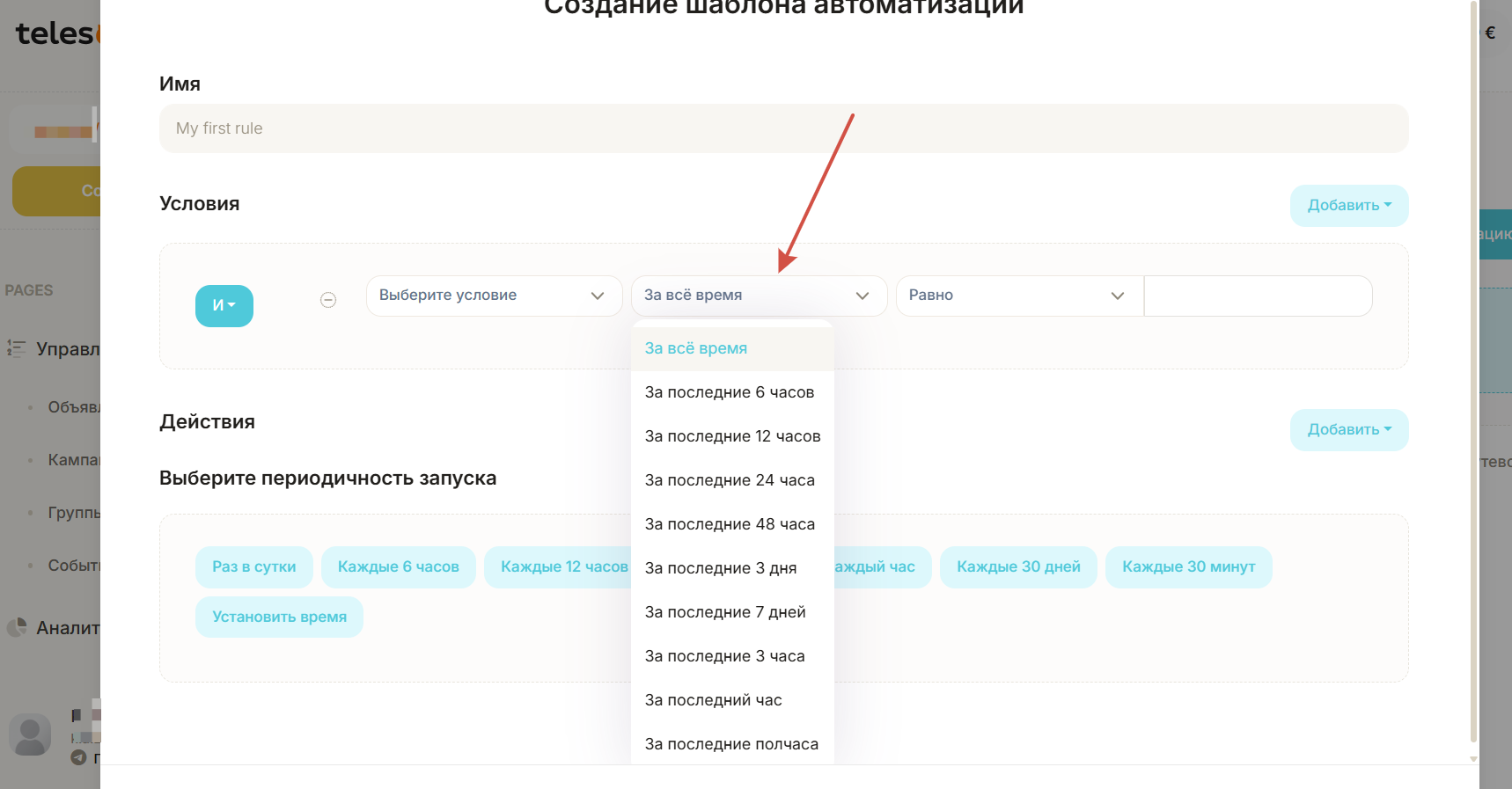Select 'Каждые 6 часов' frequency chip
The image size is (1512, 789).
pos(398,567)
